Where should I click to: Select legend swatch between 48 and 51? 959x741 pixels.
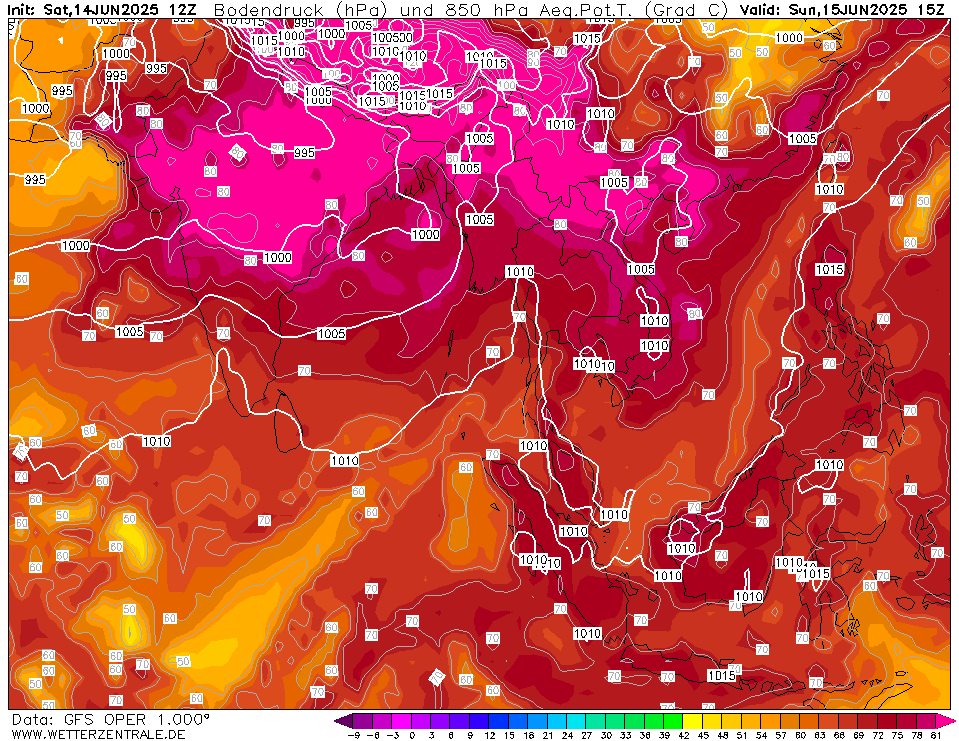point(731,721)
